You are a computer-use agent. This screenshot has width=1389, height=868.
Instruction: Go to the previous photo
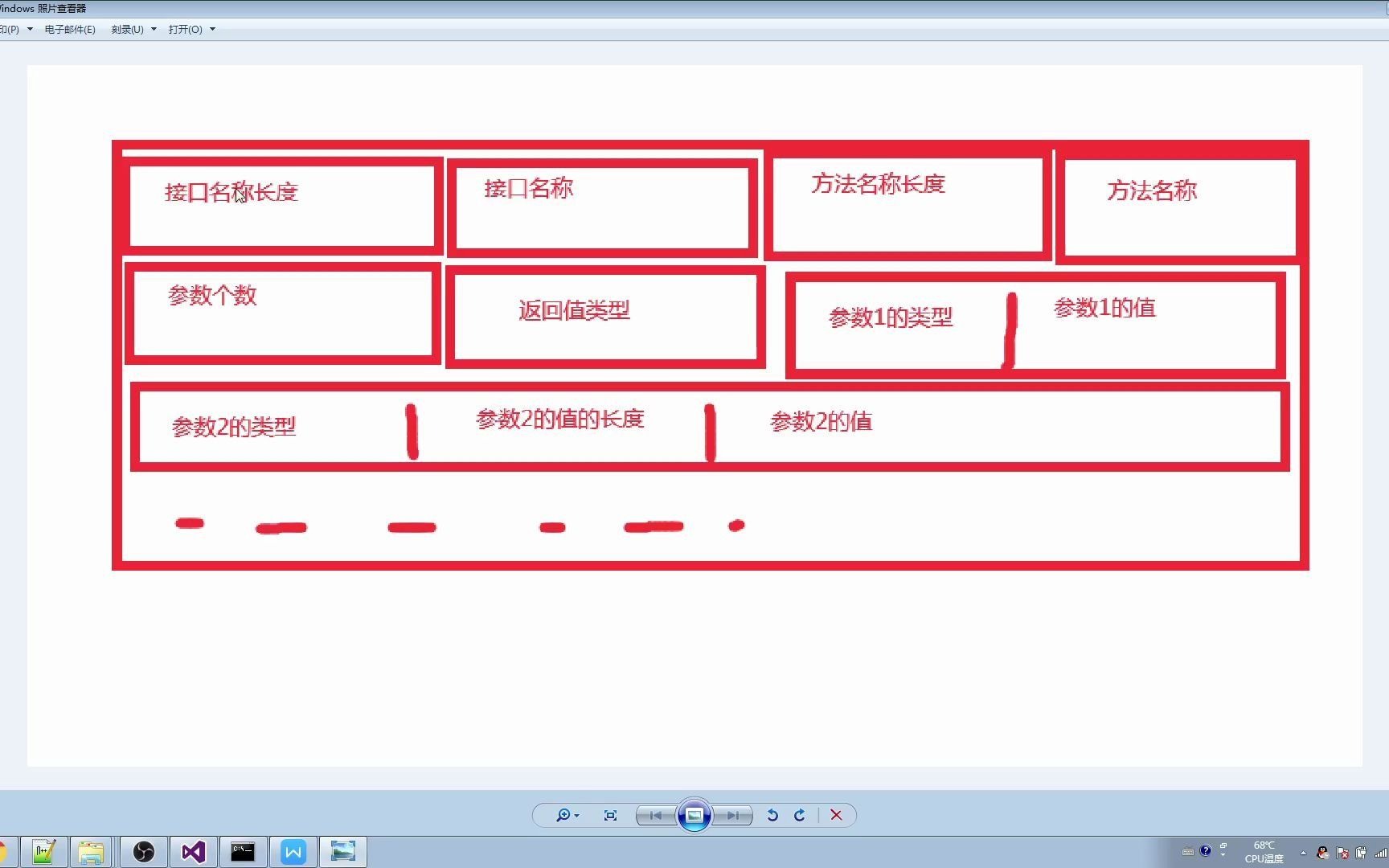pyautogui.click(x=656, y=815)
